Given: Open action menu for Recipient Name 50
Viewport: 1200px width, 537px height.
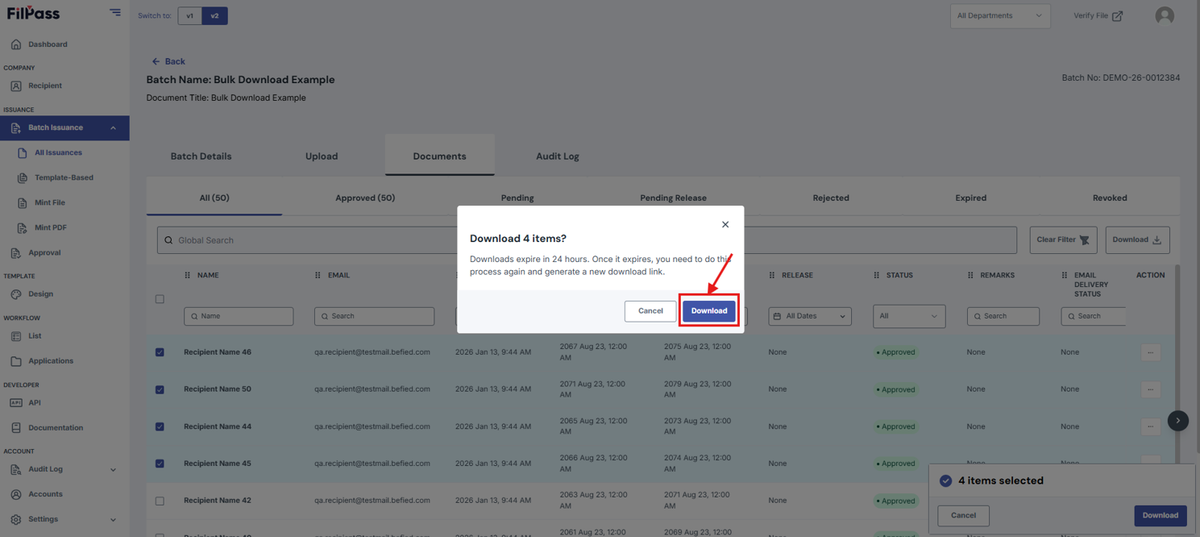Looking at the screenshot, I should pyautogui.click(x=1150, y=389).
